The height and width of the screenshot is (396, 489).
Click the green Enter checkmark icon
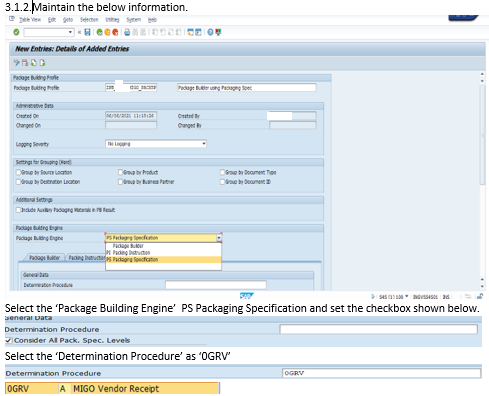pos(16,32)
